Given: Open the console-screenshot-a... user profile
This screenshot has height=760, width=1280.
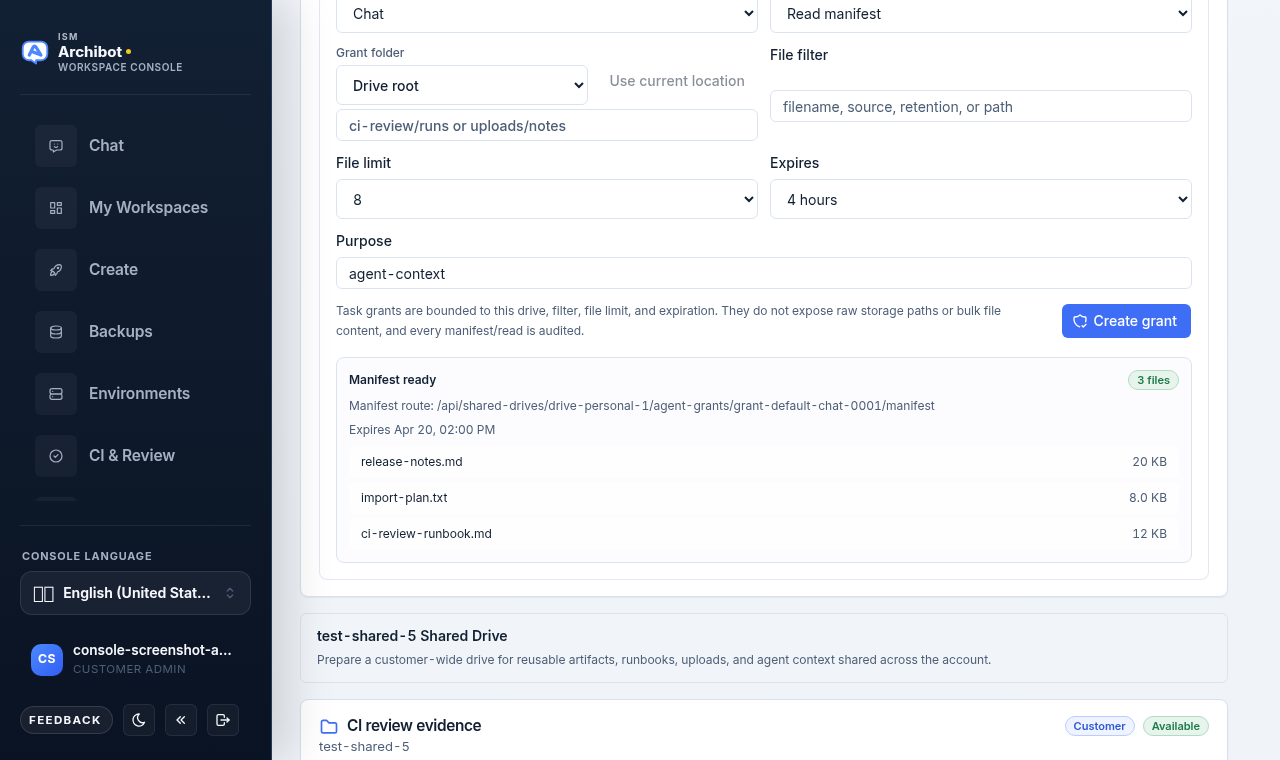Looking at the screenshot, I should pyautogui.click(x=135, y=659).
